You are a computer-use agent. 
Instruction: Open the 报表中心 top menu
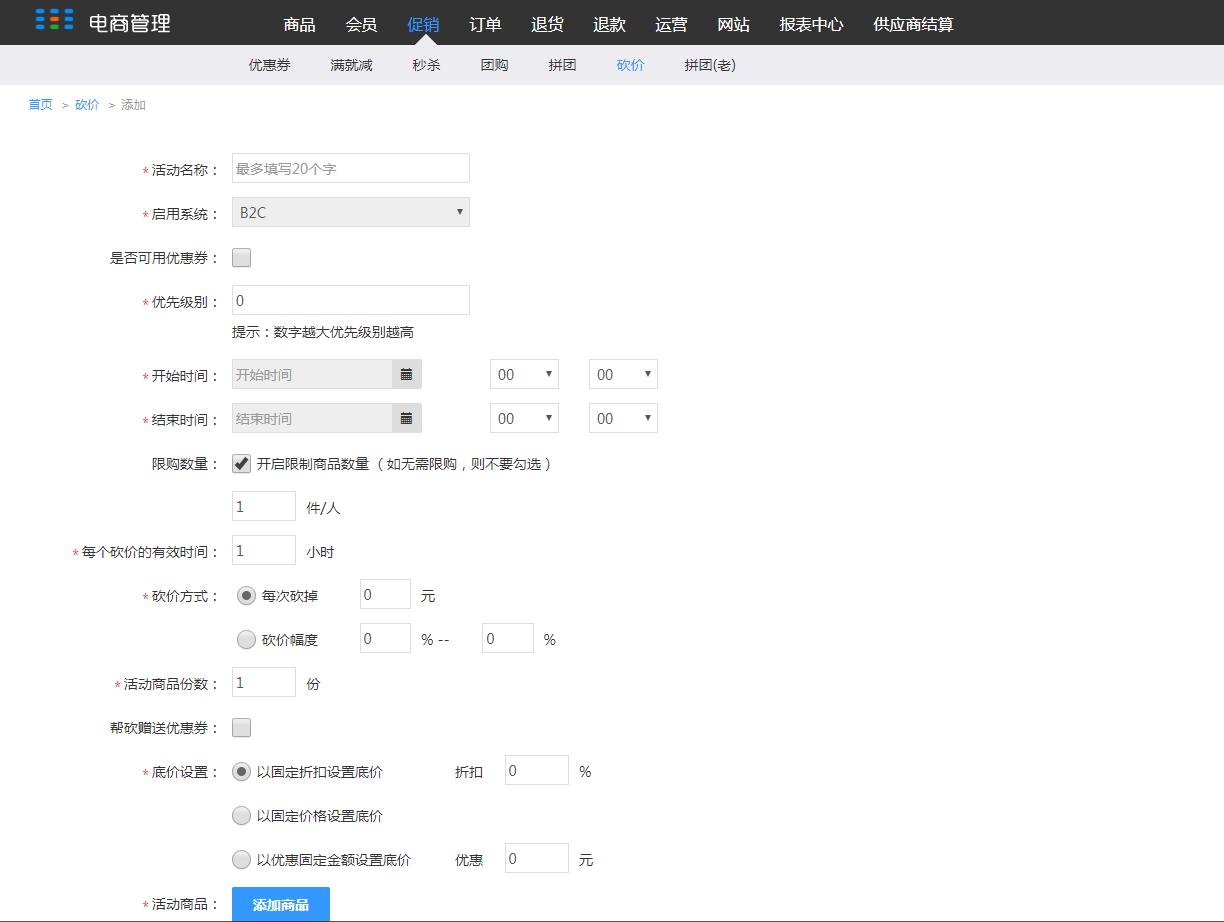coord(811,24)
